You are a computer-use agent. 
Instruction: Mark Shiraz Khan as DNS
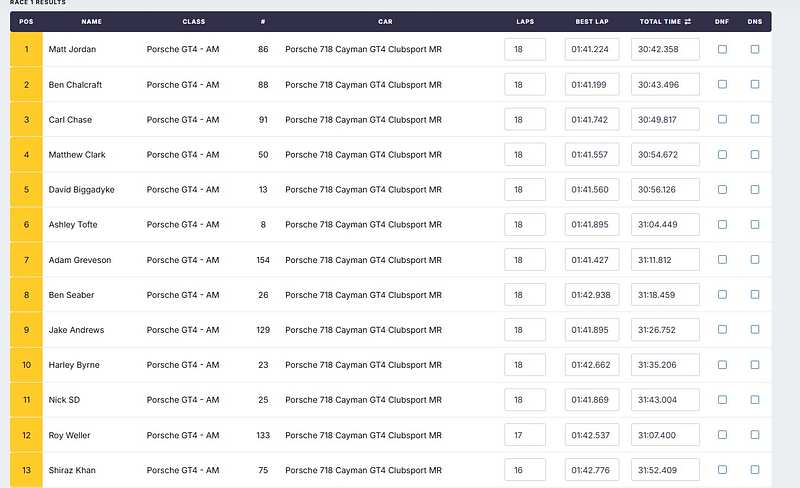tap(754, 470)
